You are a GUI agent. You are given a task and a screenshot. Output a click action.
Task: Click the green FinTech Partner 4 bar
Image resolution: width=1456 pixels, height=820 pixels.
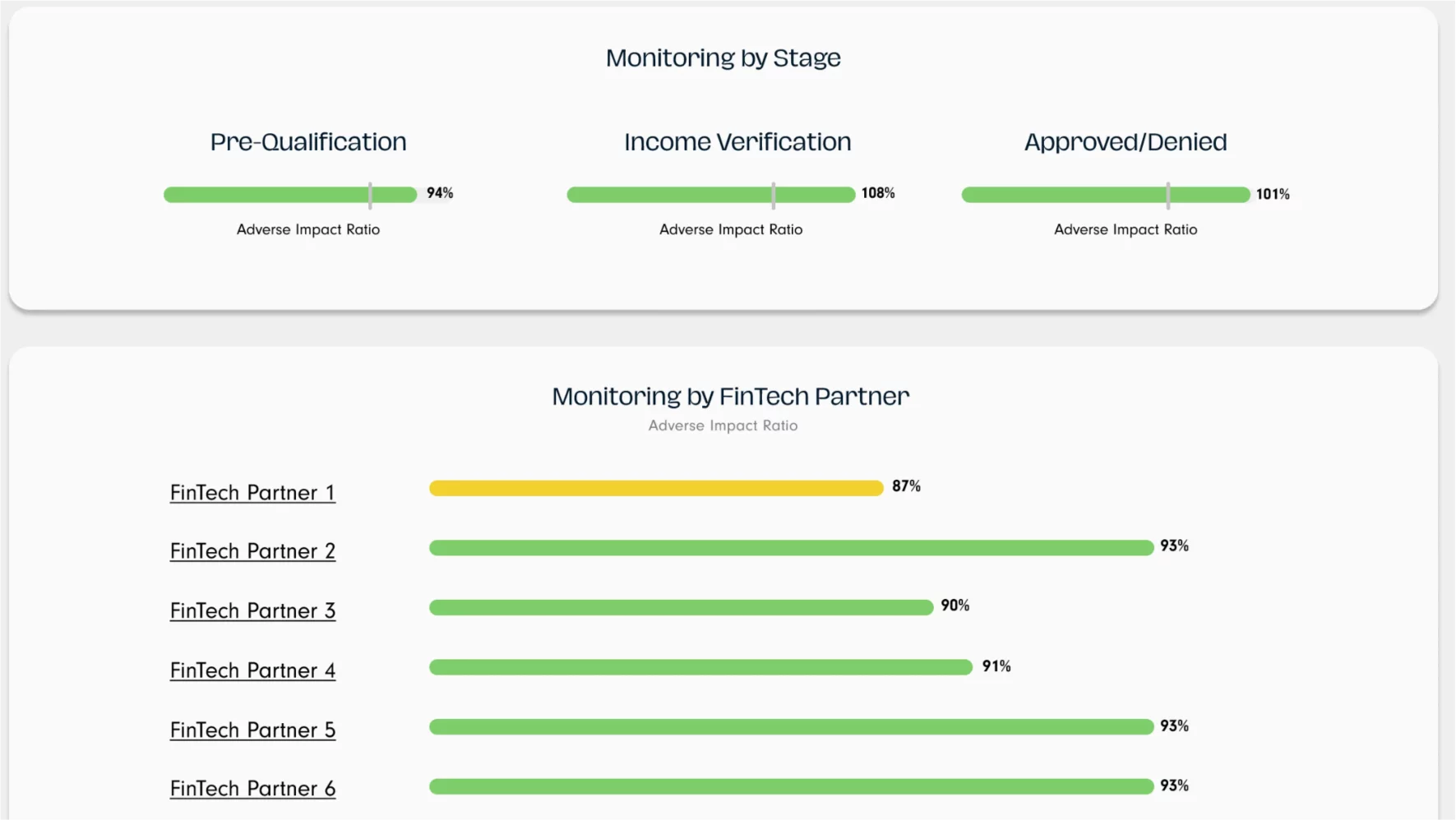(x=701, y=667)
